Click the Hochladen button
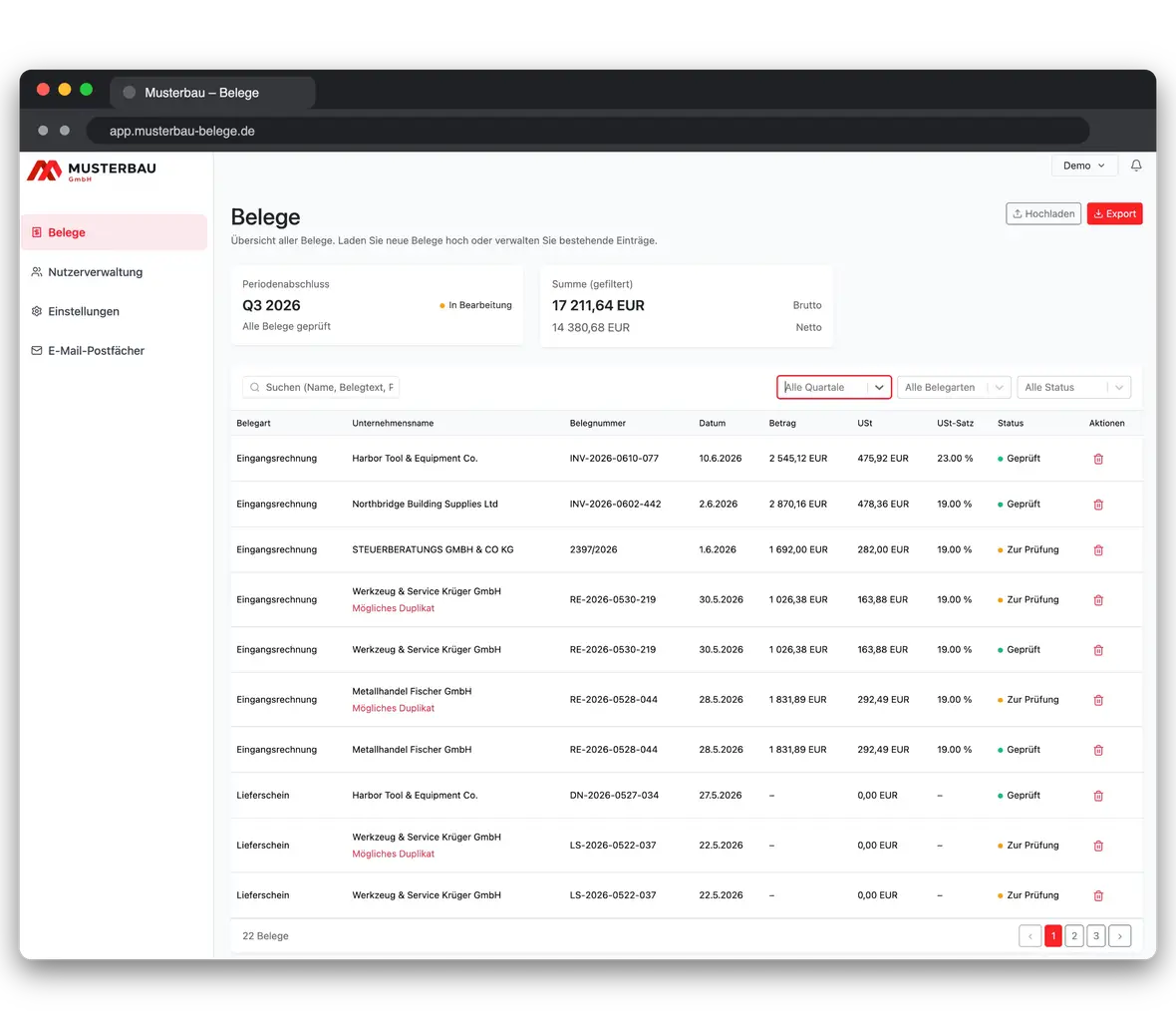The image size is (1176, 1029). (1043, 214)
